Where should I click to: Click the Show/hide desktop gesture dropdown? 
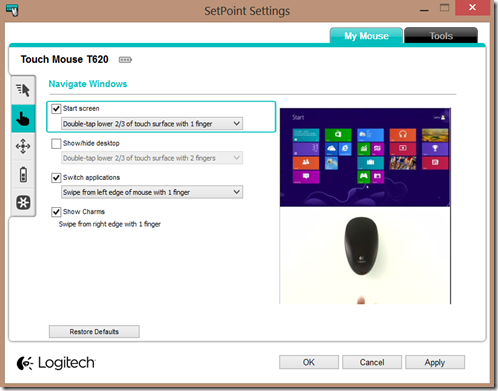point(152,158)
